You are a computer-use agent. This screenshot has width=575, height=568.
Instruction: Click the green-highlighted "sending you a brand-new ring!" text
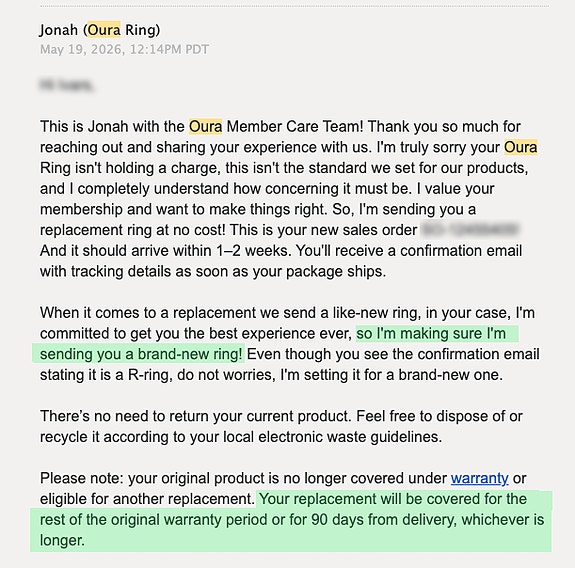(x=141, y=354)
